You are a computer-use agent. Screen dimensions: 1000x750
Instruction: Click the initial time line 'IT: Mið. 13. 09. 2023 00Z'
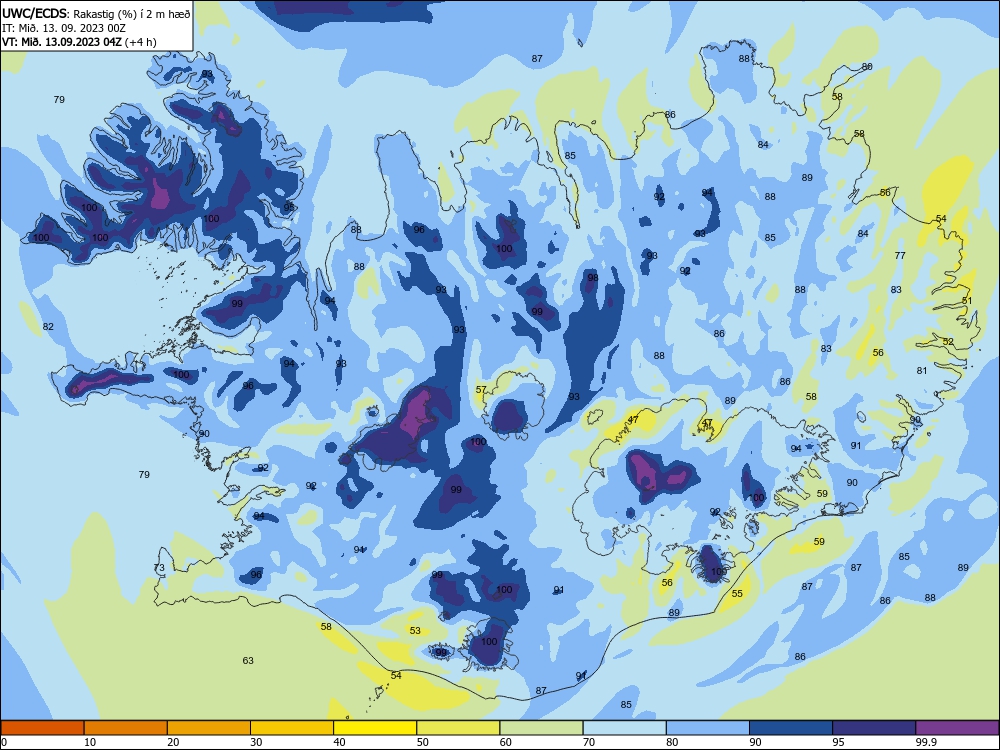point(64,28)
